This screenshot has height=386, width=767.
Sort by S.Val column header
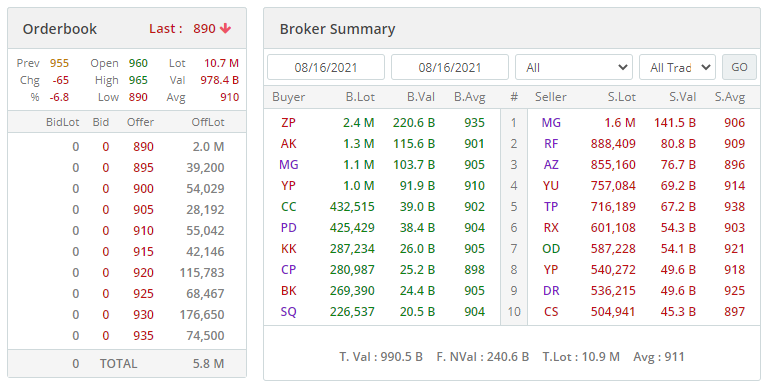coord(682,97)
